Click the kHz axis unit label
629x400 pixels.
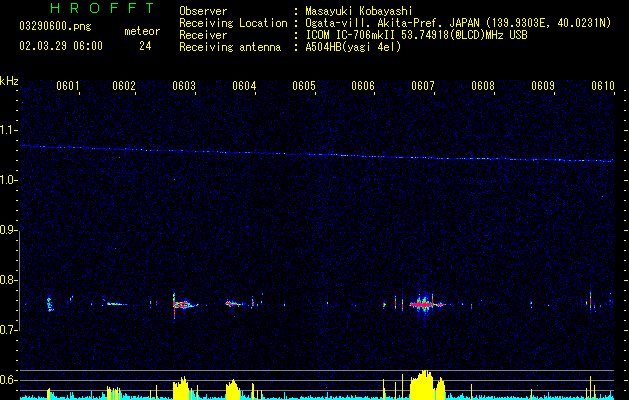9,81
